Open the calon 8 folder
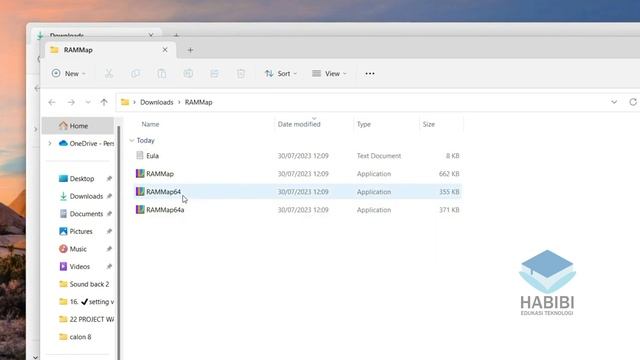Image resolution: width=640 pixels, height=360 pixels. pyautogui.click(x=75, y=337)
